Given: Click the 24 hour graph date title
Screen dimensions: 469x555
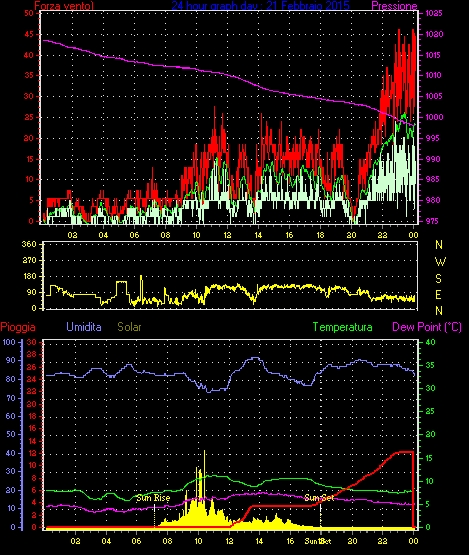Looking at the screenshot, I should click(x=261, y=6).
